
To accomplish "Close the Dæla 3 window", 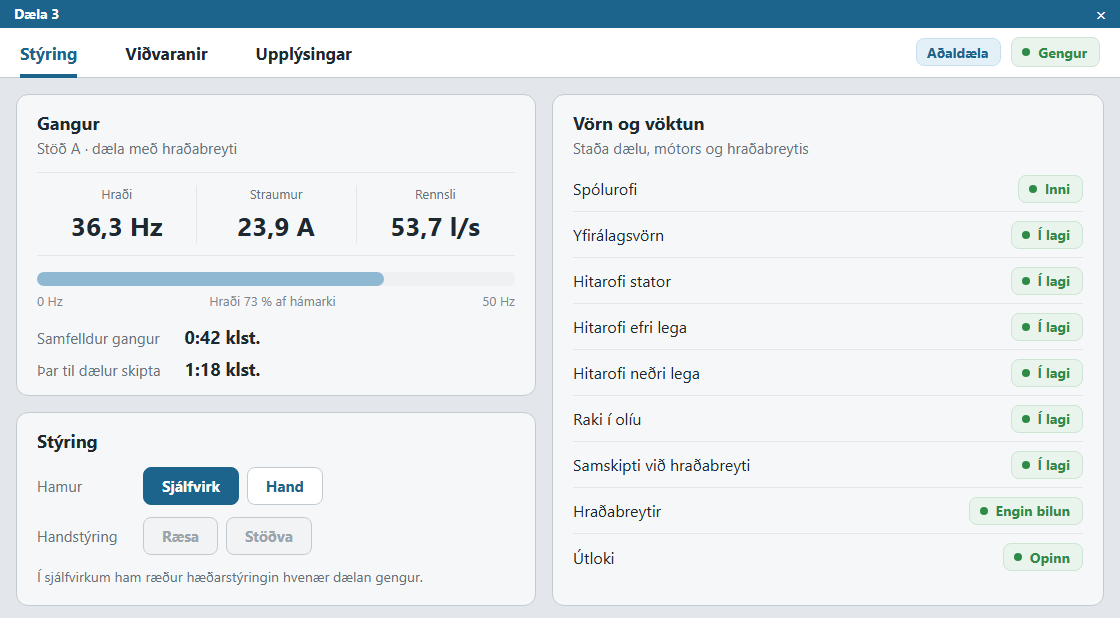I will [1101, 15].
